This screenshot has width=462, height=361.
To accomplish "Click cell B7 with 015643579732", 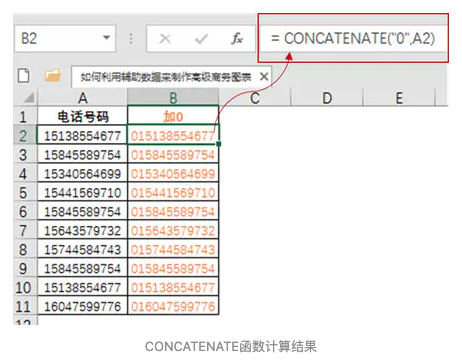I will coord(173,230).
